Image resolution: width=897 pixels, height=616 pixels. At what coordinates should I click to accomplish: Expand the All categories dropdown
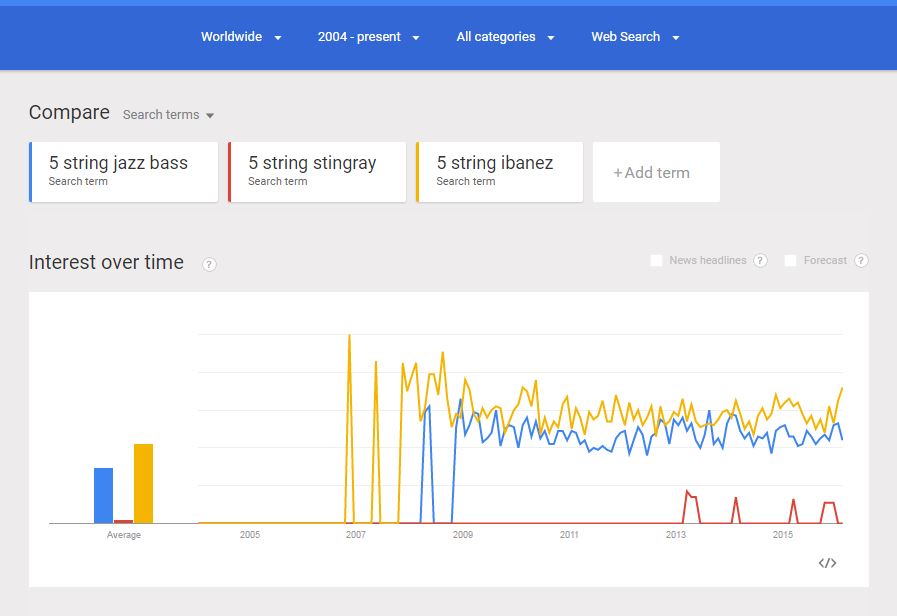(505, 37)
